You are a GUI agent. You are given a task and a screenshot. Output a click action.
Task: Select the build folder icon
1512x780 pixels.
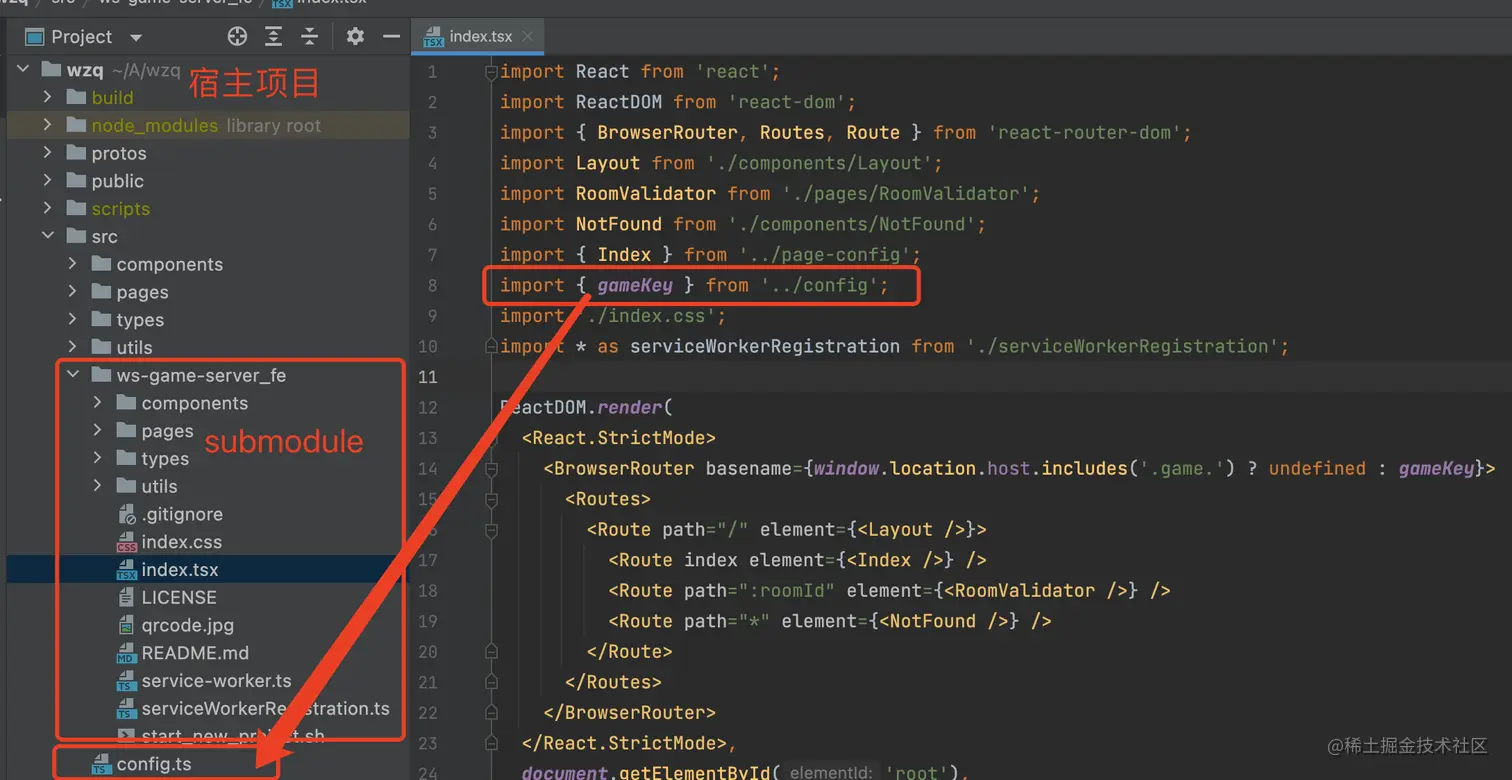(76, 97)
